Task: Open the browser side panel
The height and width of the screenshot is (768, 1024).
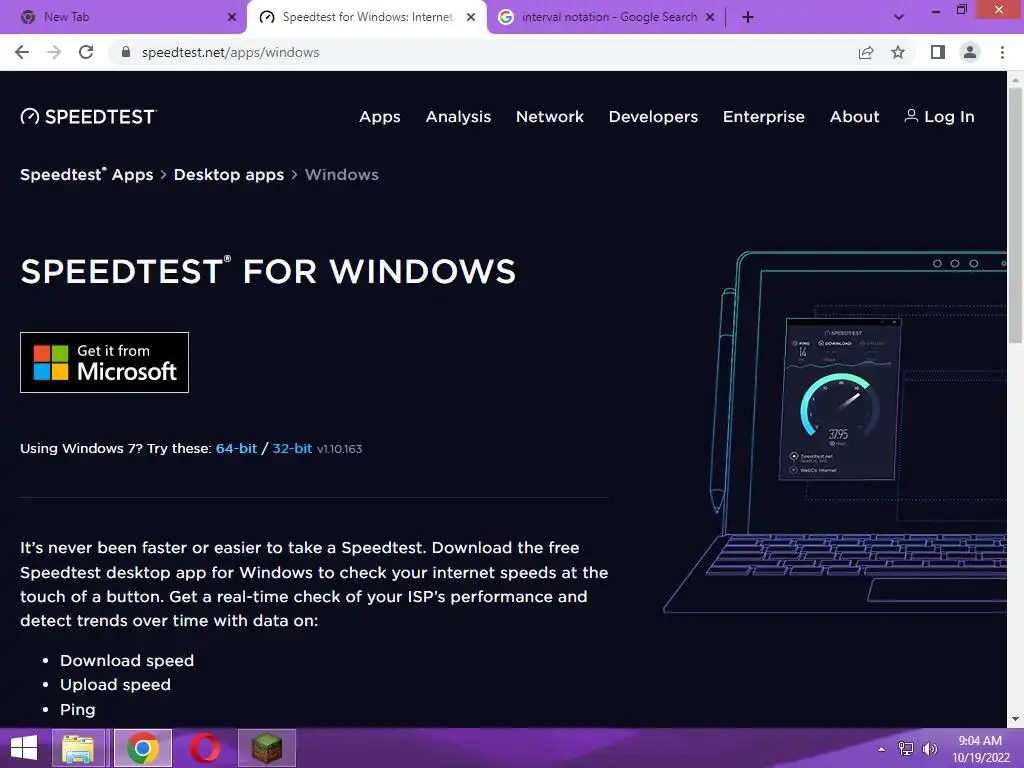Action: 938,52
